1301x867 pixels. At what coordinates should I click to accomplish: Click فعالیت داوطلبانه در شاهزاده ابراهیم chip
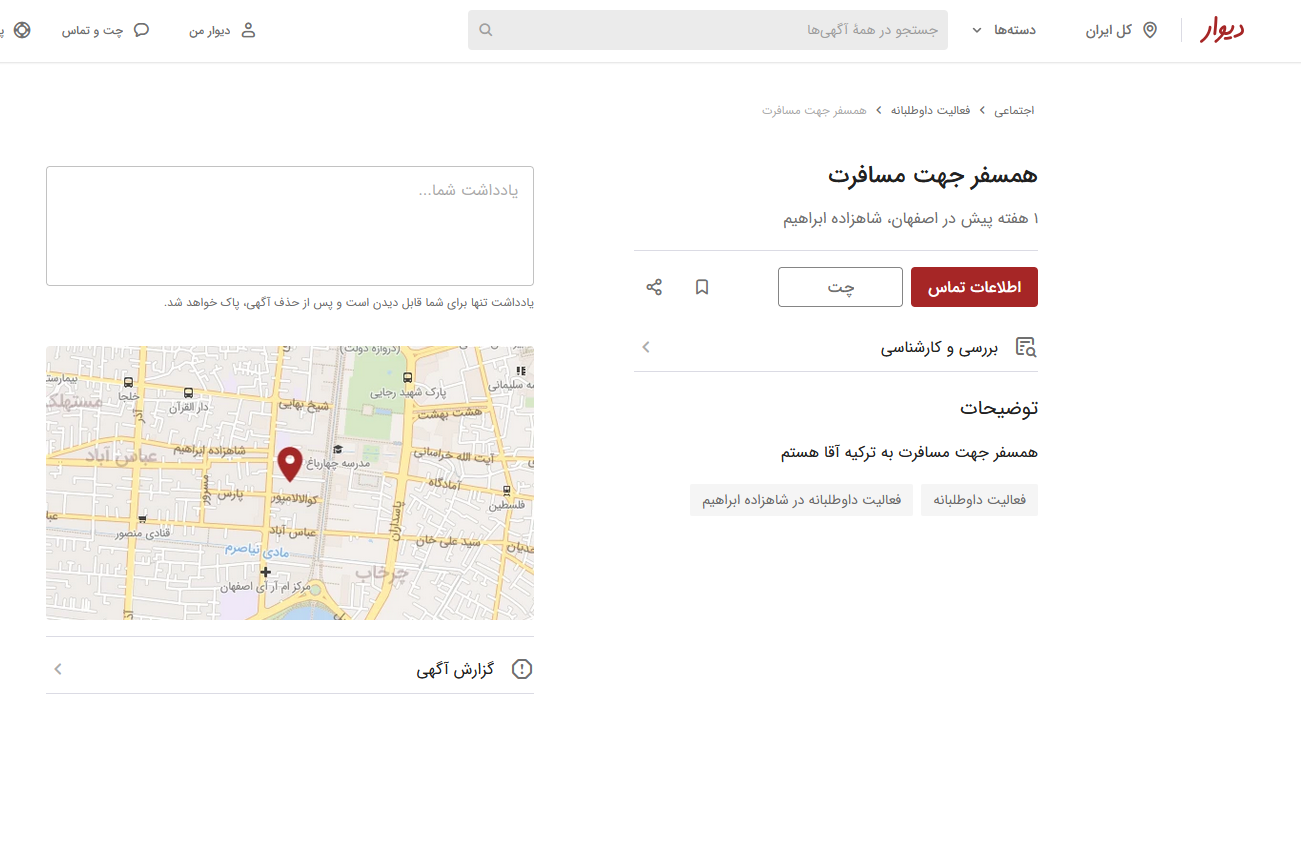tap(801, 500)
